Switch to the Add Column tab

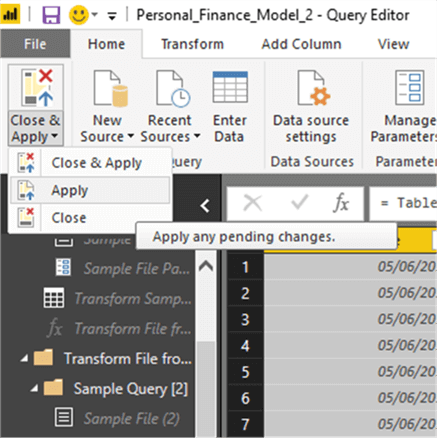[x=301, y=44]
